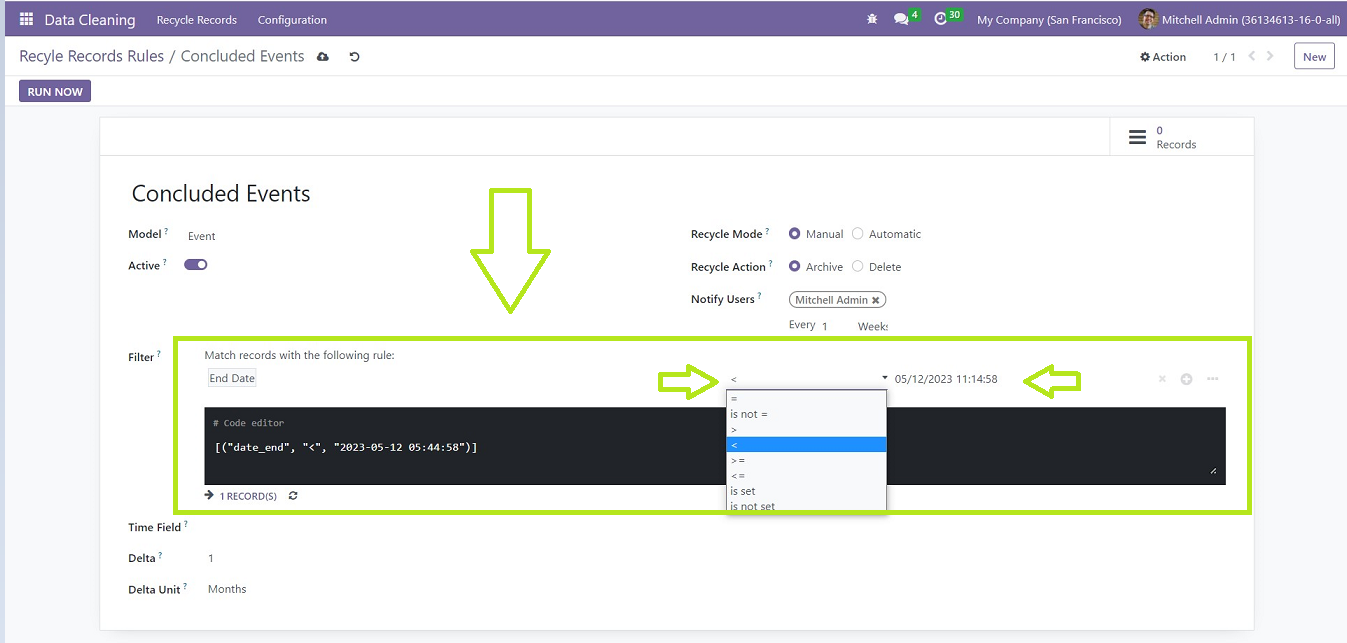Viewport: 1347px width, 643px height.
Task: Go to Recyle Records Rules breadcrumb
Action: pyautogui.click(x=92, y=56)
